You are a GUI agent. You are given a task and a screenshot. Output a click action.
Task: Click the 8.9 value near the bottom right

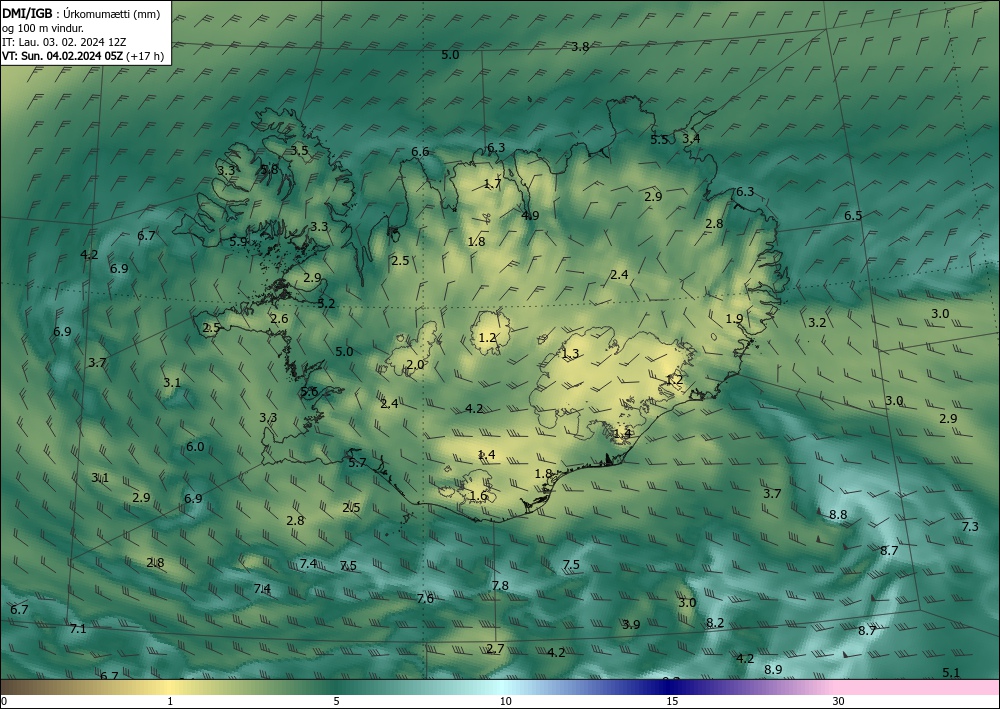tap(773, 669)
